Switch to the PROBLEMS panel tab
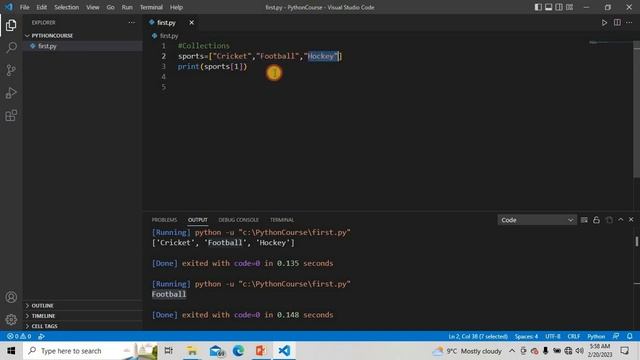 164,220
